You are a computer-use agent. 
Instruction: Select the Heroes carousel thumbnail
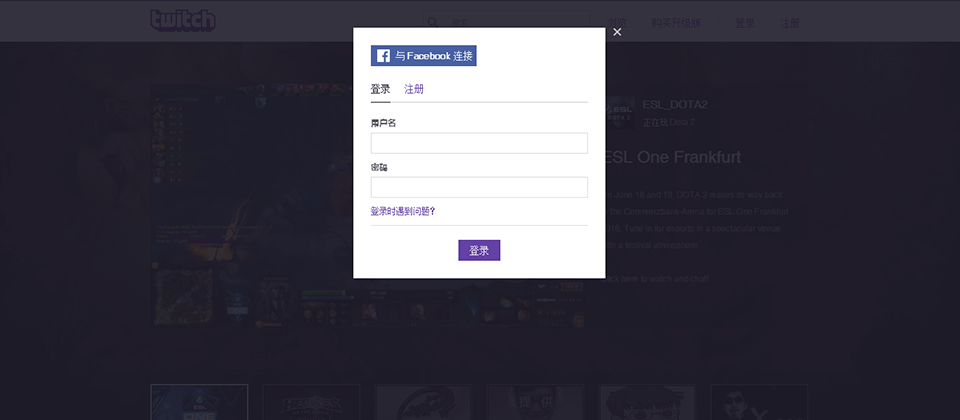[x=311, y=402]
